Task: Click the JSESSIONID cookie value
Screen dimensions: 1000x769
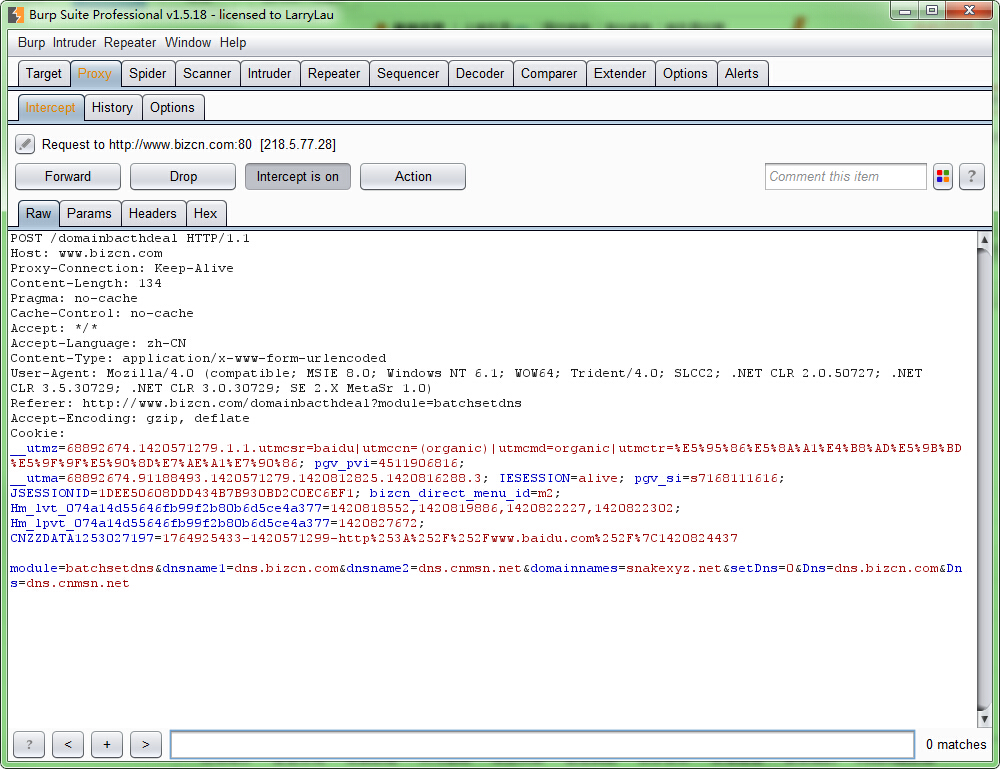Action: point(226,493)
